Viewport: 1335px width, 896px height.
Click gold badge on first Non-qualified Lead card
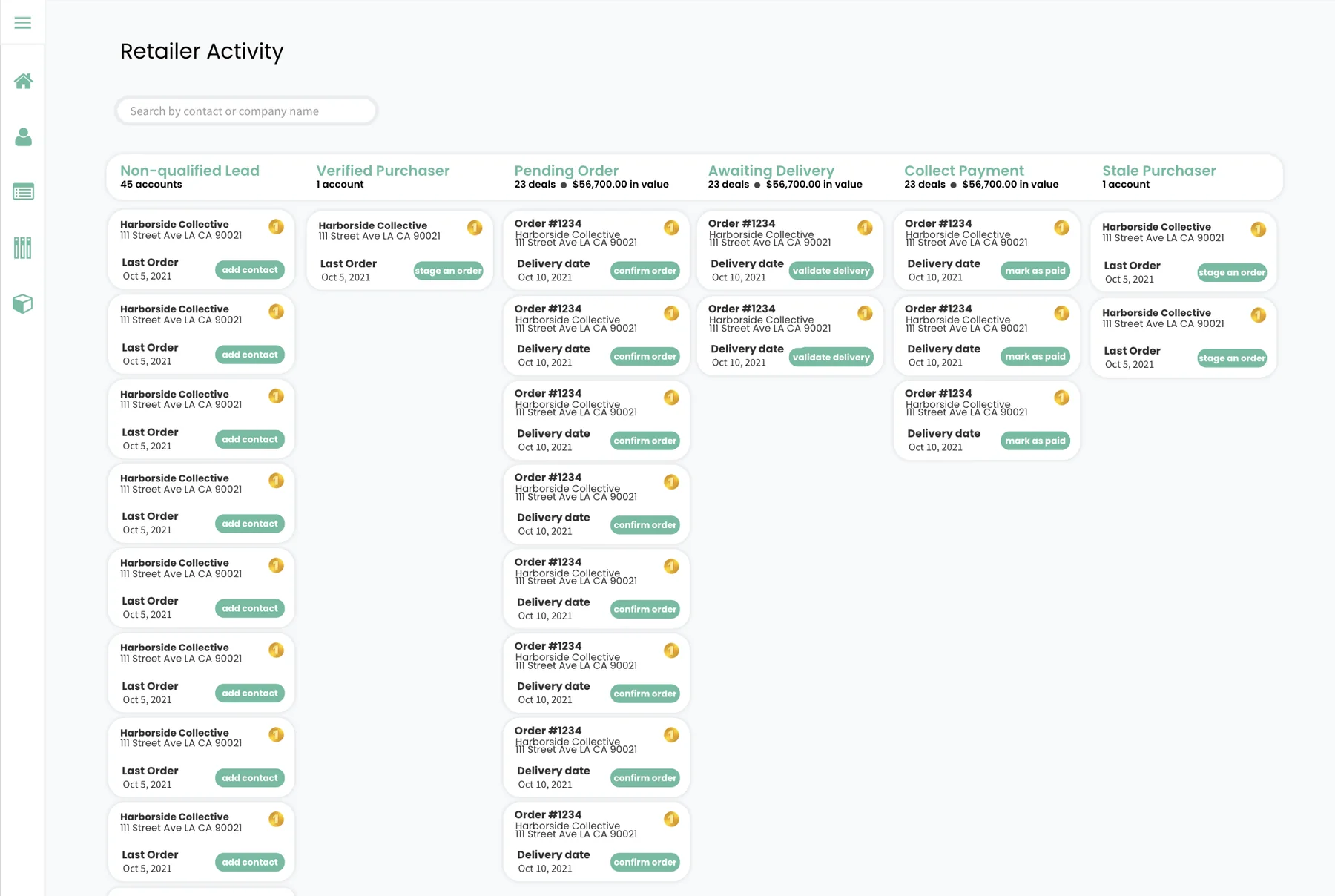point(276,227)
